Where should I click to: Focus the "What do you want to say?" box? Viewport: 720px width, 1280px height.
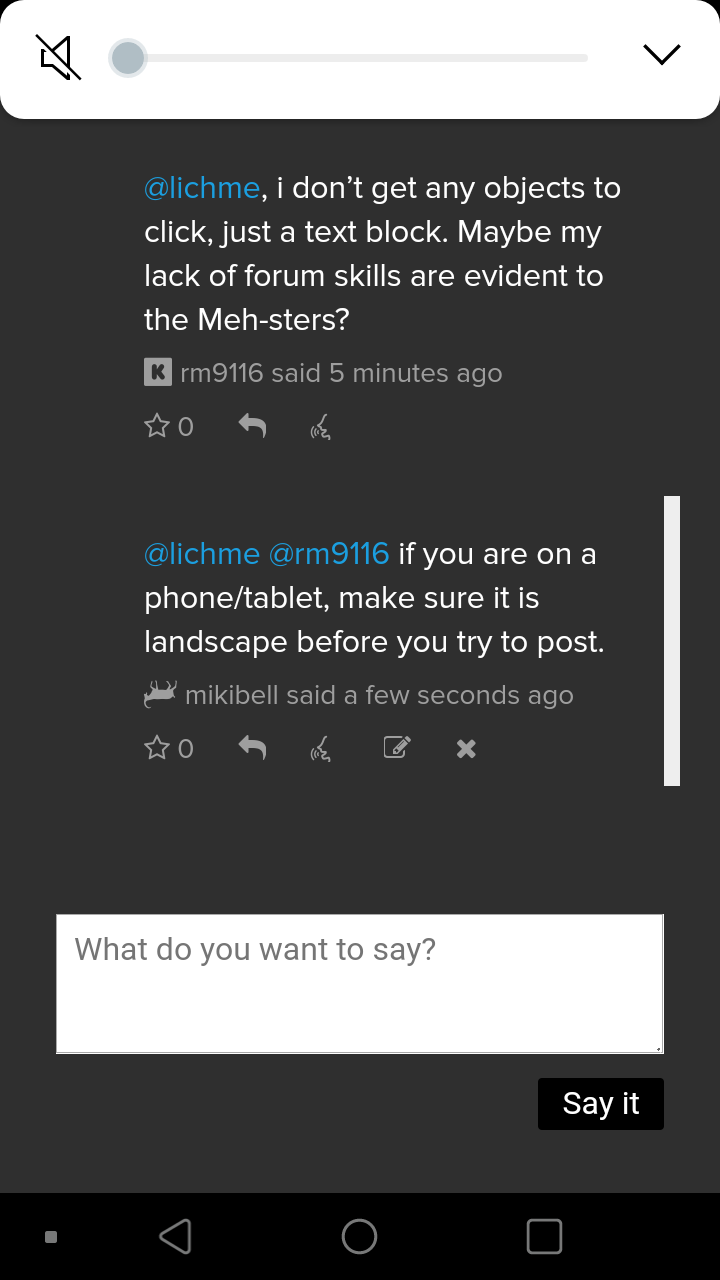click(x=360, y=983)
